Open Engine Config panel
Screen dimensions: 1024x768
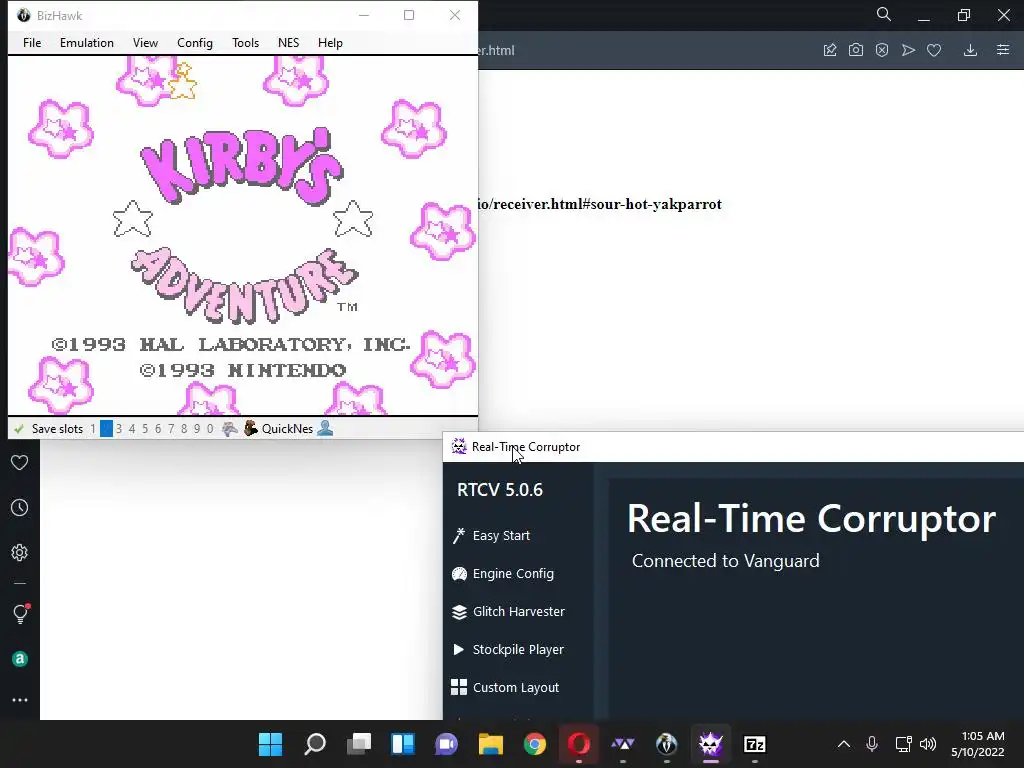[513, 573]
